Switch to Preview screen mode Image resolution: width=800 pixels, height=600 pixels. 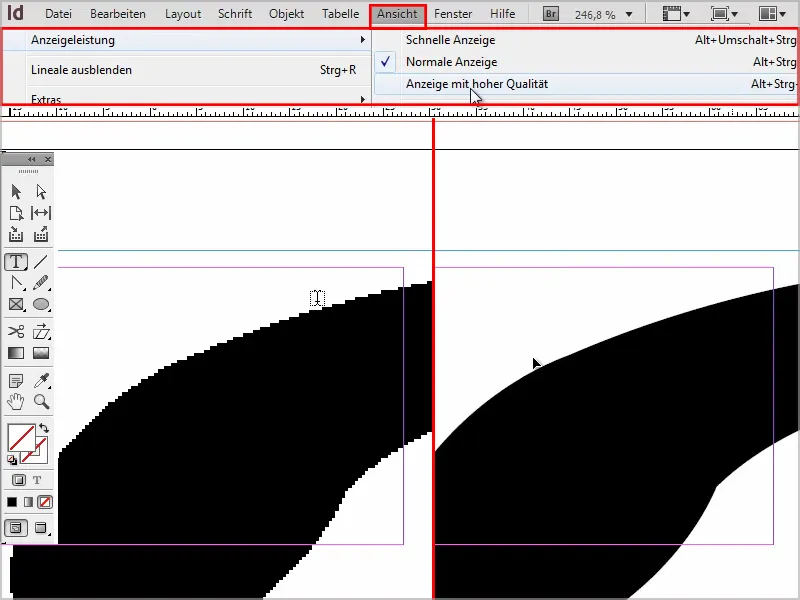(x=41, y=528)
